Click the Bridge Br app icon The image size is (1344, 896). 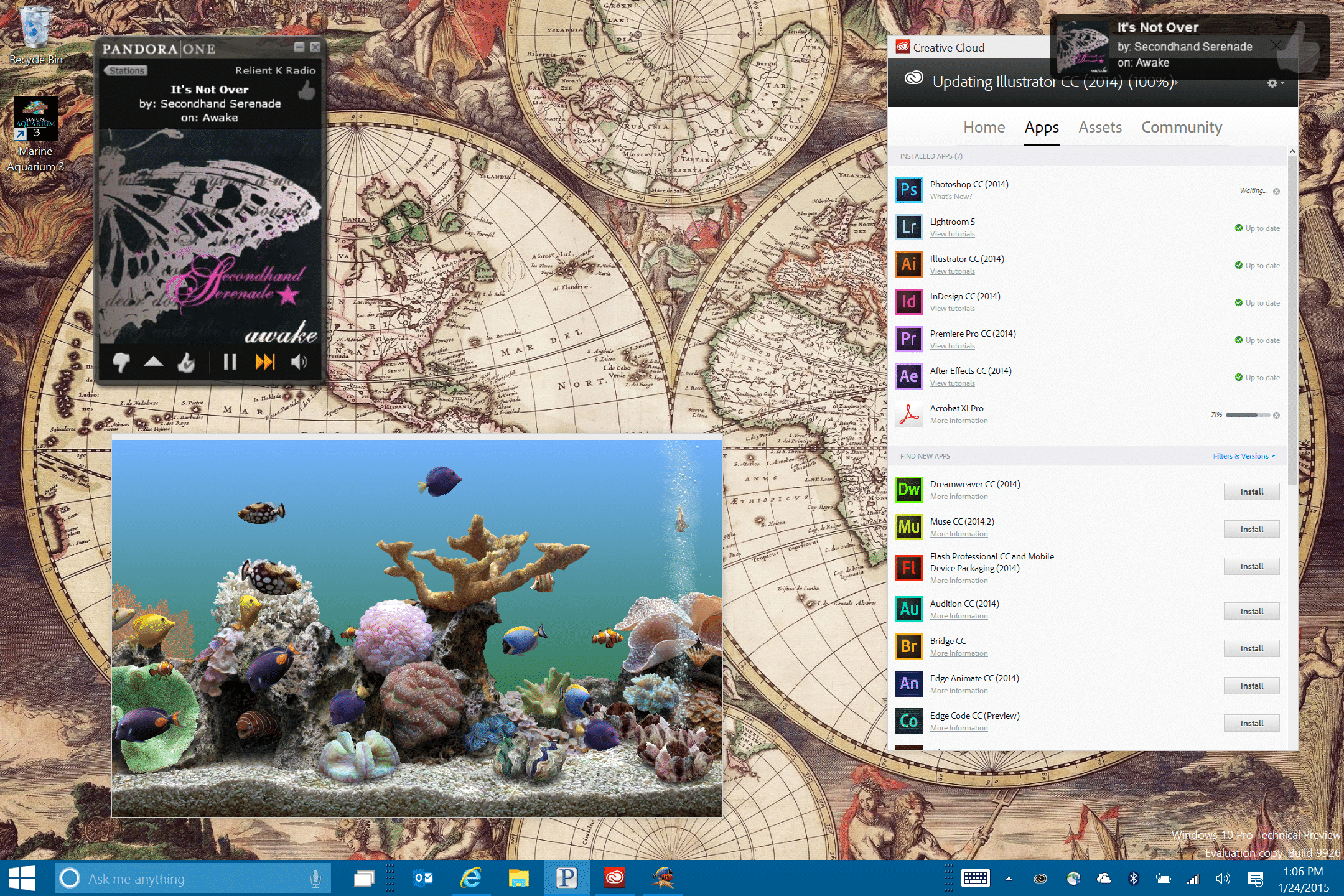(908, 646)
